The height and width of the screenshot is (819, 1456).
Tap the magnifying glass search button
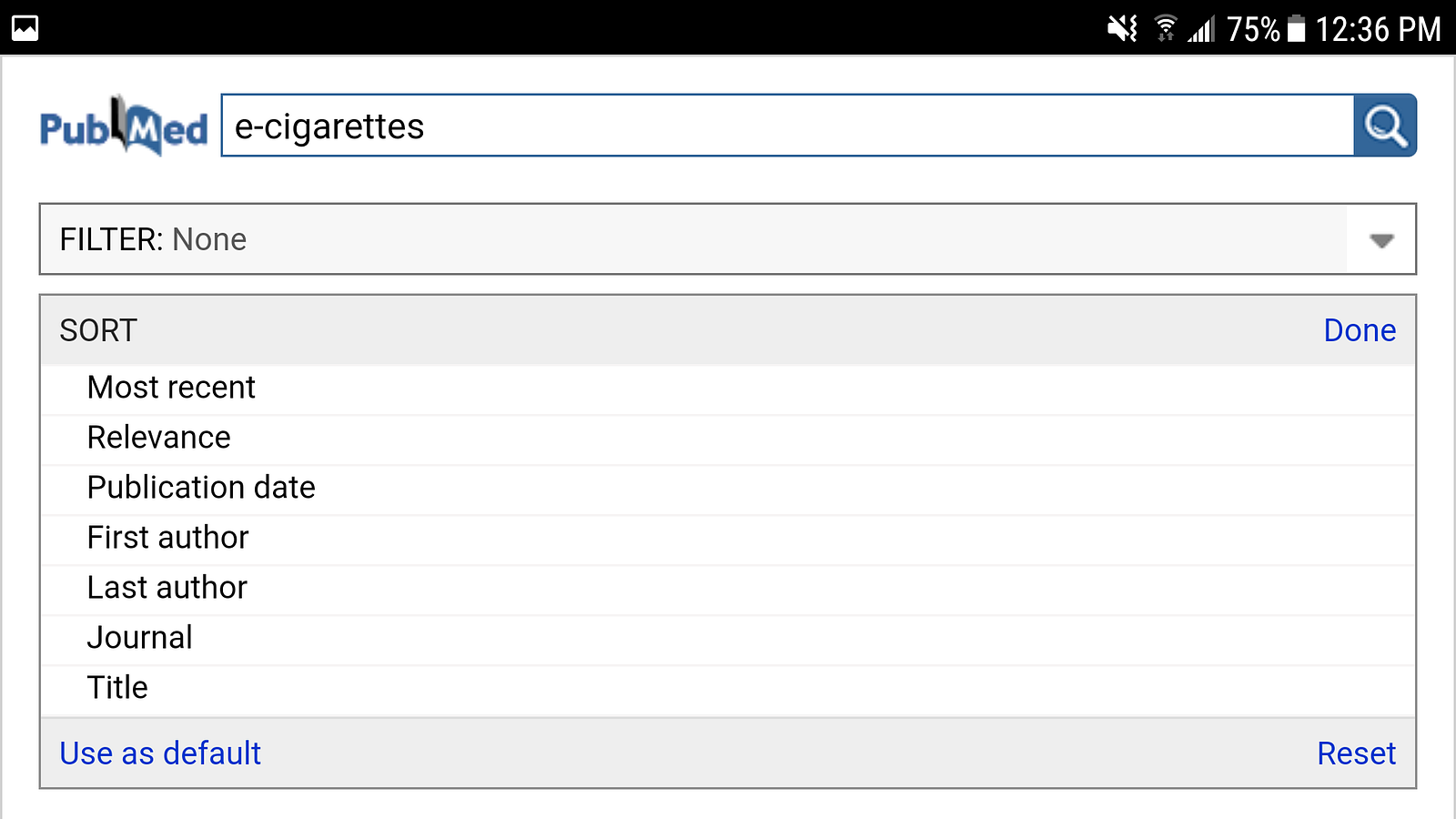tap(1384, 126)
